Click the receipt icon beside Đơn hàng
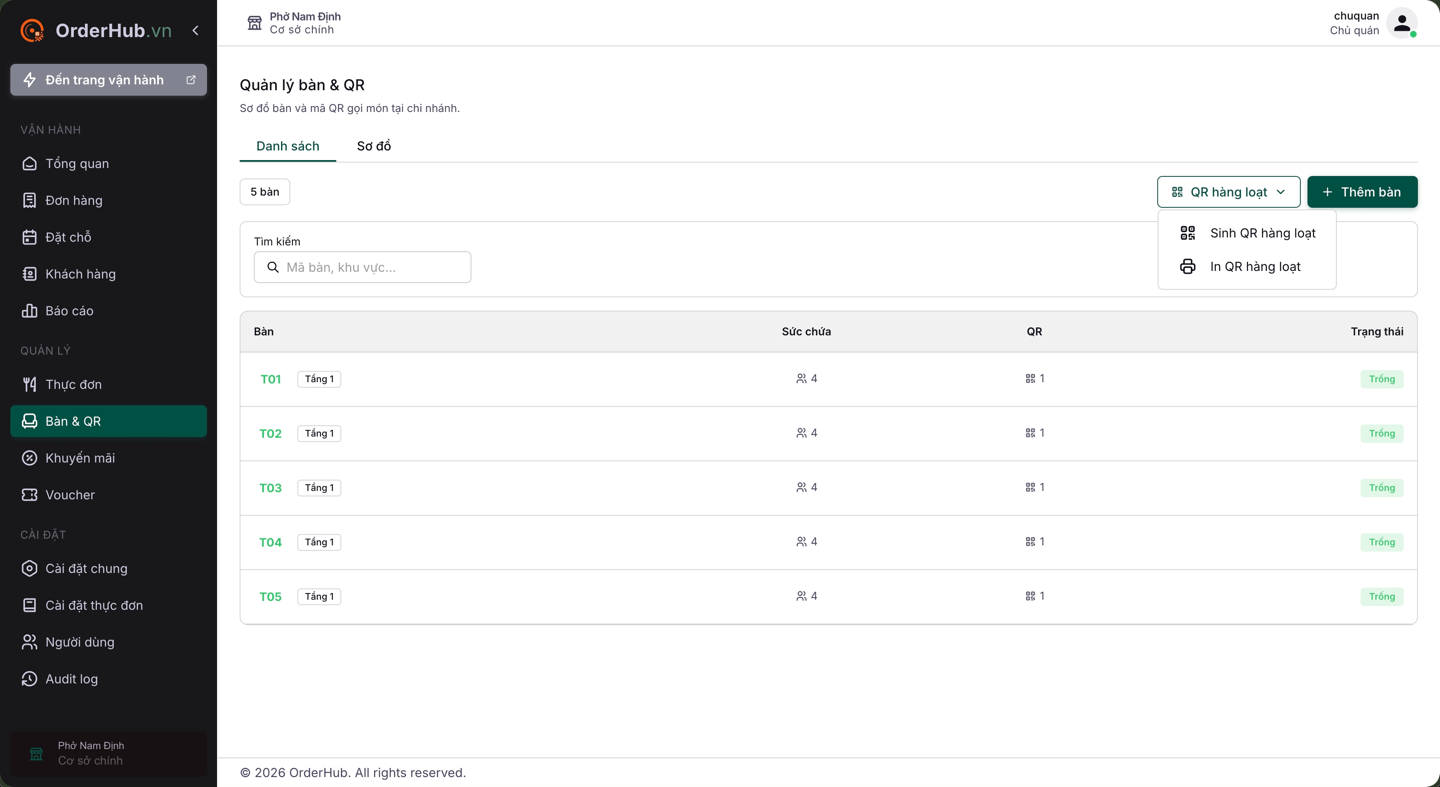The width and height of the screenshot is (1440, 787). pos(29,201)
